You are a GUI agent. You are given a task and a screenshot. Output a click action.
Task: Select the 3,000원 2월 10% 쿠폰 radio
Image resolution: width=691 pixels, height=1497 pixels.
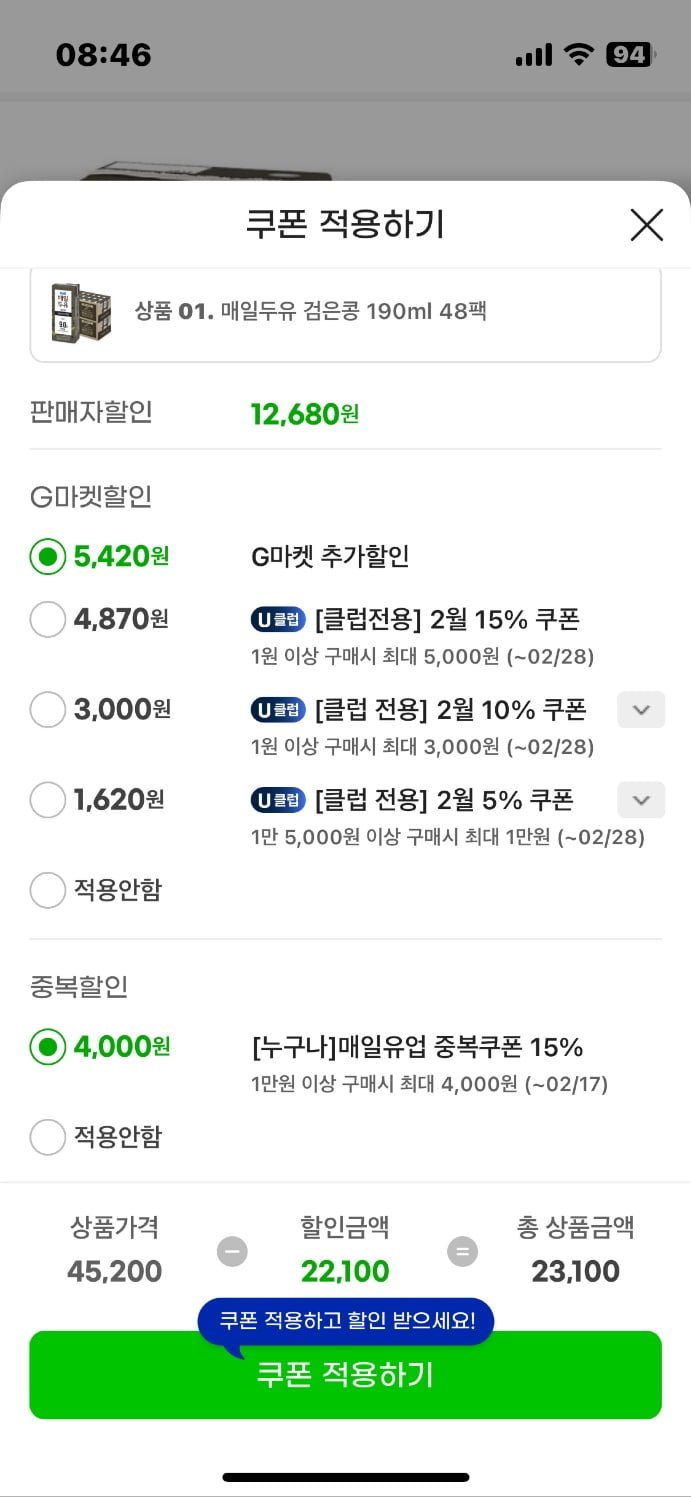pos(48,710)
